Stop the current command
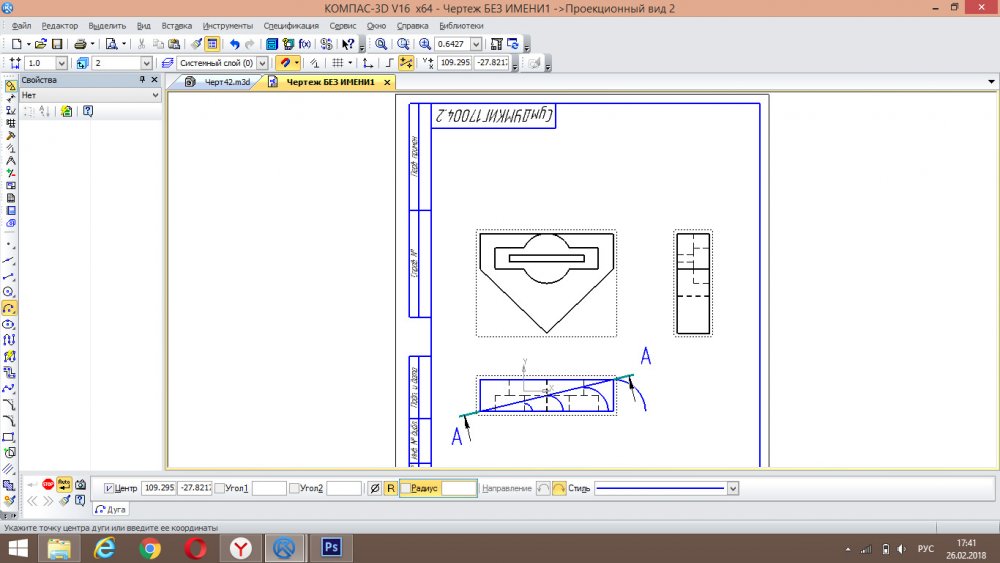The height and width of the screenshot is (563, 1000). point(48,485)
